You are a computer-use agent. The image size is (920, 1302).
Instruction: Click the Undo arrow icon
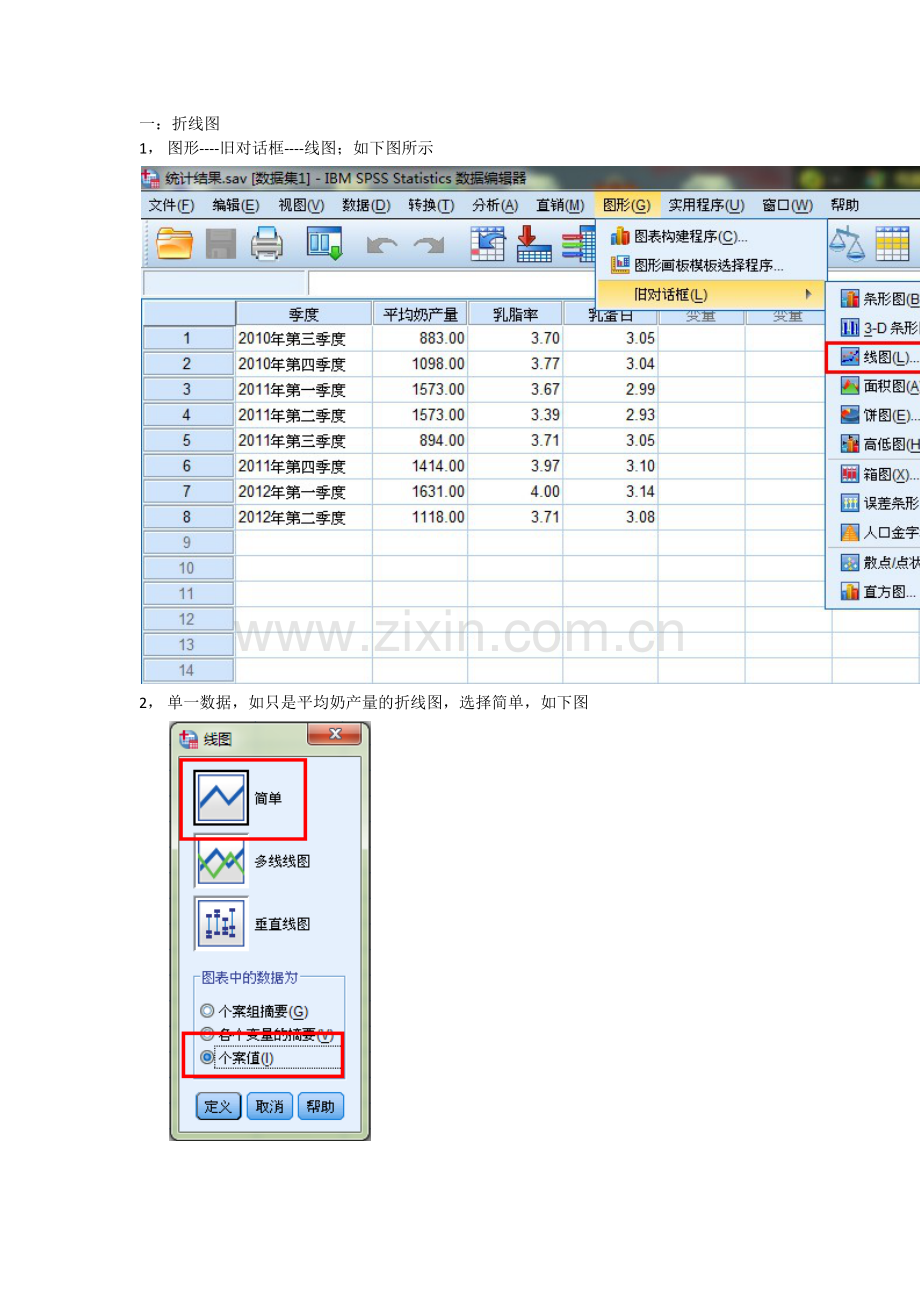click(x=381, y=245)
